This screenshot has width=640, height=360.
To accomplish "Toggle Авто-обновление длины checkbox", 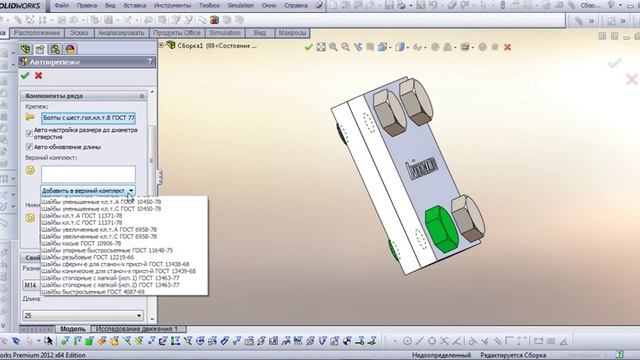I will pos(29,147).
